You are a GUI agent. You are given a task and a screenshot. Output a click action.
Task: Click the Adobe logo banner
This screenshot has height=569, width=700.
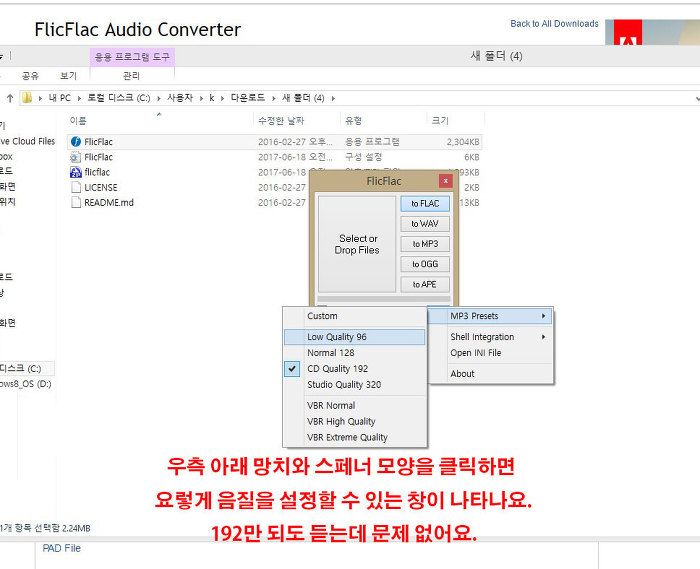pyautogui.click(x=652, y=32)
